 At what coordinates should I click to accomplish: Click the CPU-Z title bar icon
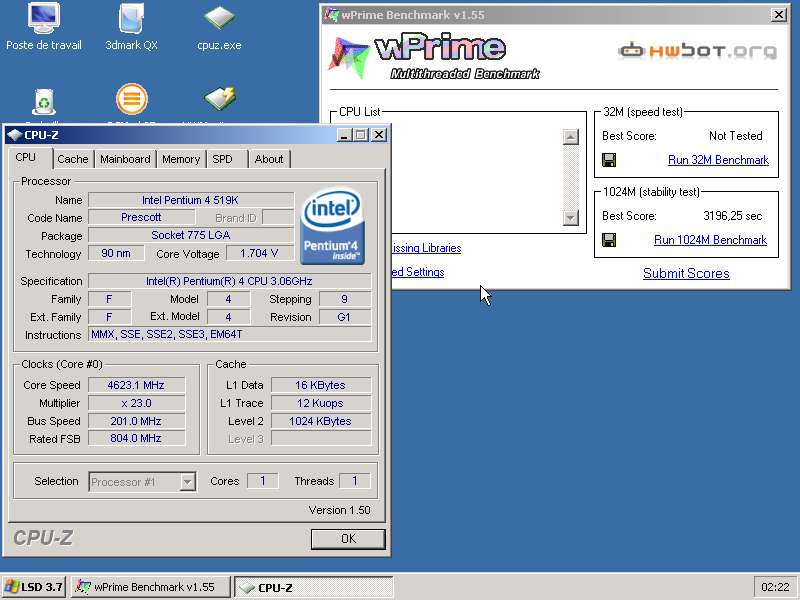click(x=15, y=135)
